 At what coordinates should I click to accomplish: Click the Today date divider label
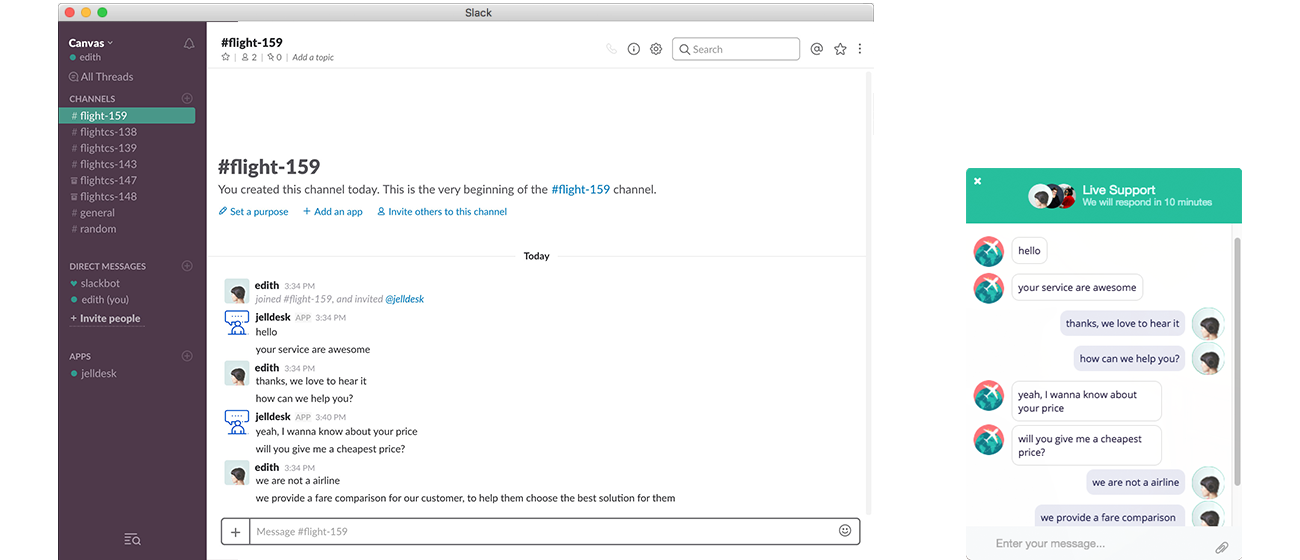click(x=537, y=256)
